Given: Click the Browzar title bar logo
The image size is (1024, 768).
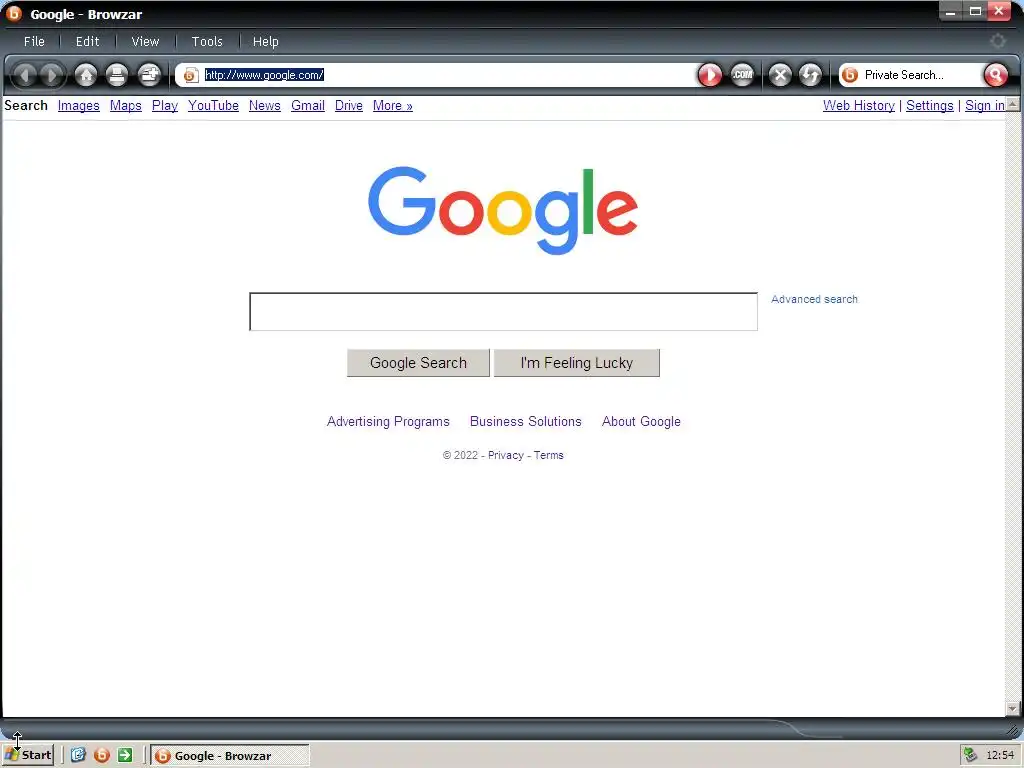Looking at the screenshot, I should 13,13.
